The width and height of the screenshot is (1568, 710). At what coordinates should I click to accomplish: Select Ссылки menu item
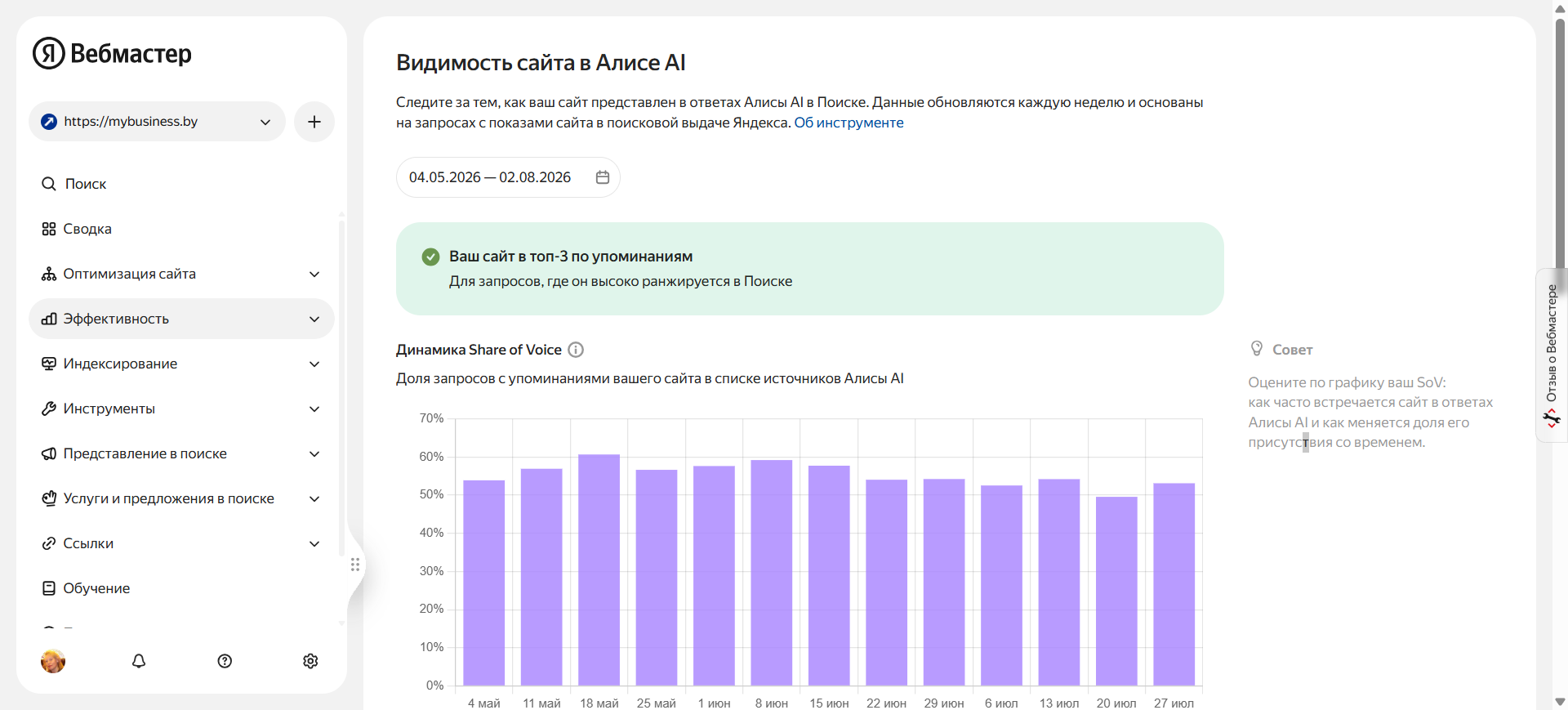point(181,543)
